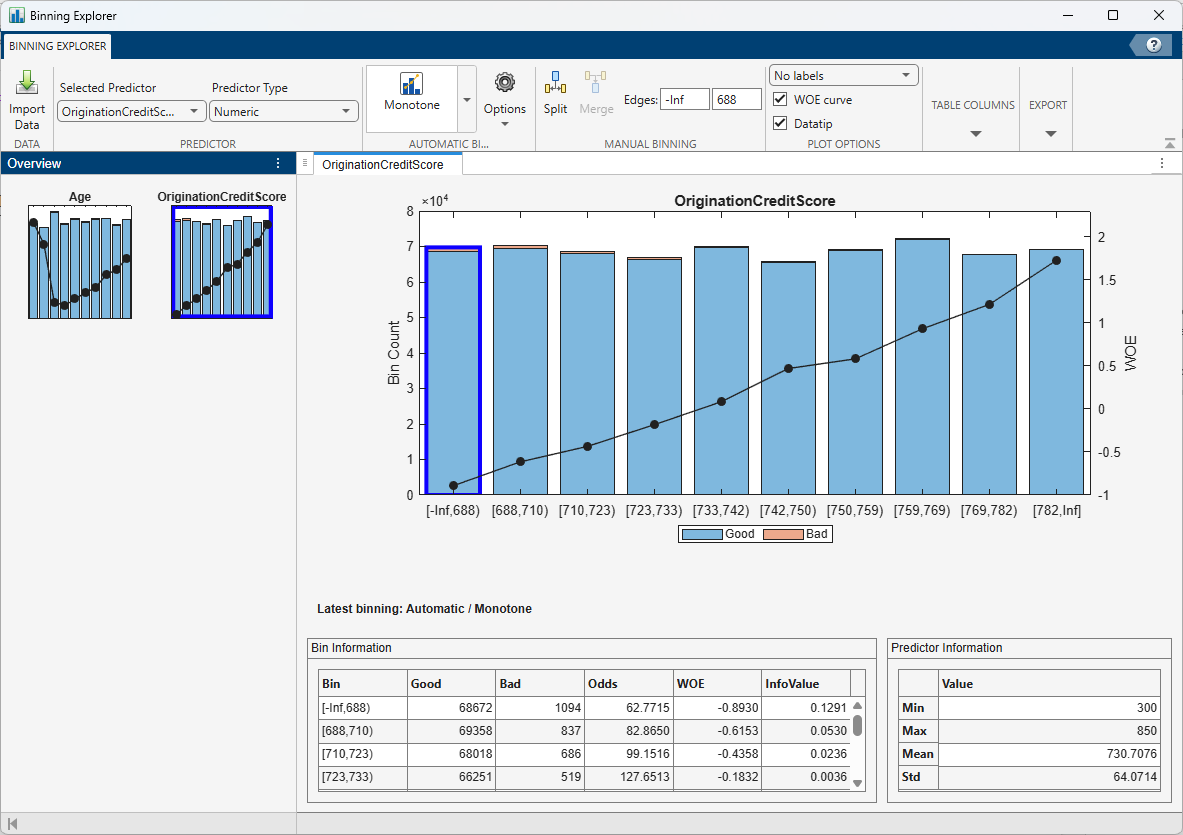Click the Bin Information scroll up arrow
Screen dimensions: 1183x835
point(857,706)
